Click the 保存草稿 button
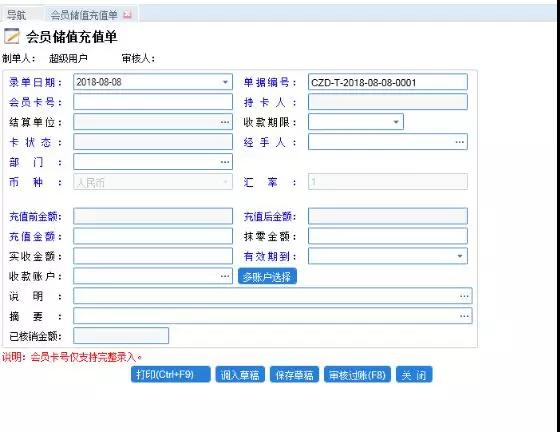 point(294,375)
